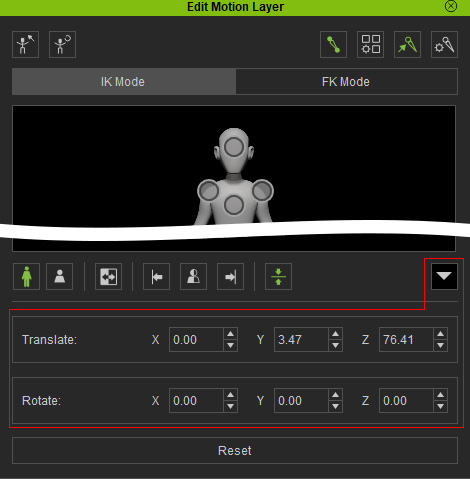Click the Translate Y field showing 3.47
The width and height of the screenshot is (470, 479).
click(301, 340)
